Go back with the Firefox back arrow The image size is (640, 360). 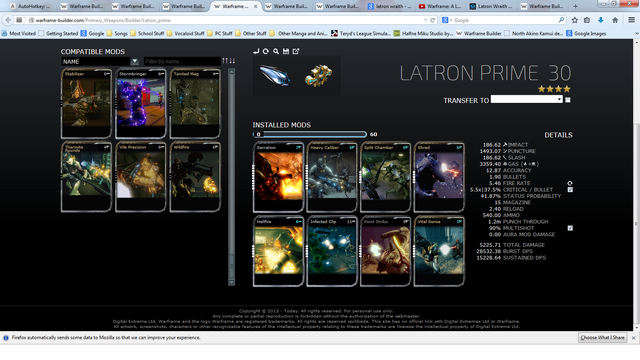pos(8,20)
